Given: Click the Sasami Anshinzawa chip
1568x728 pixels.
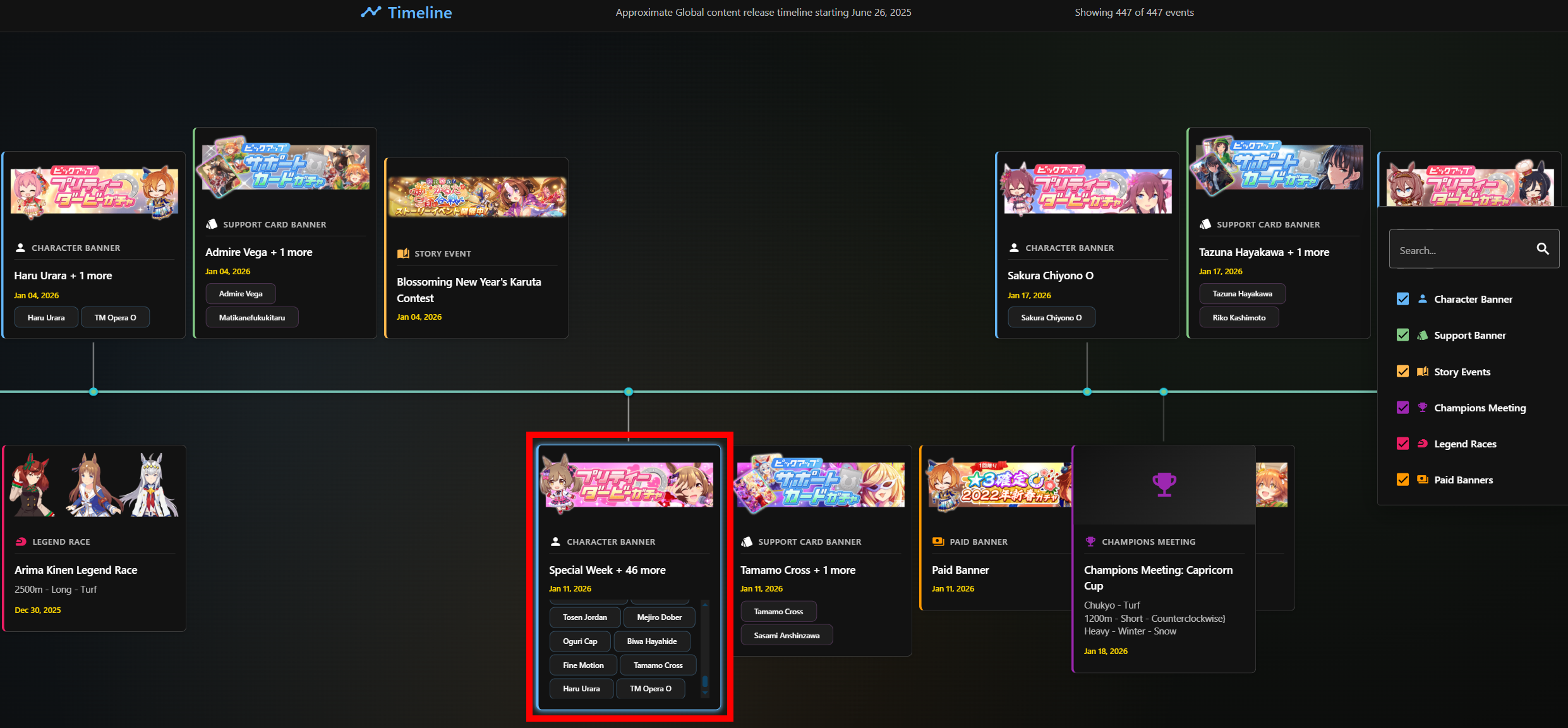Looking at the screenshot, I should coord(787,635).
